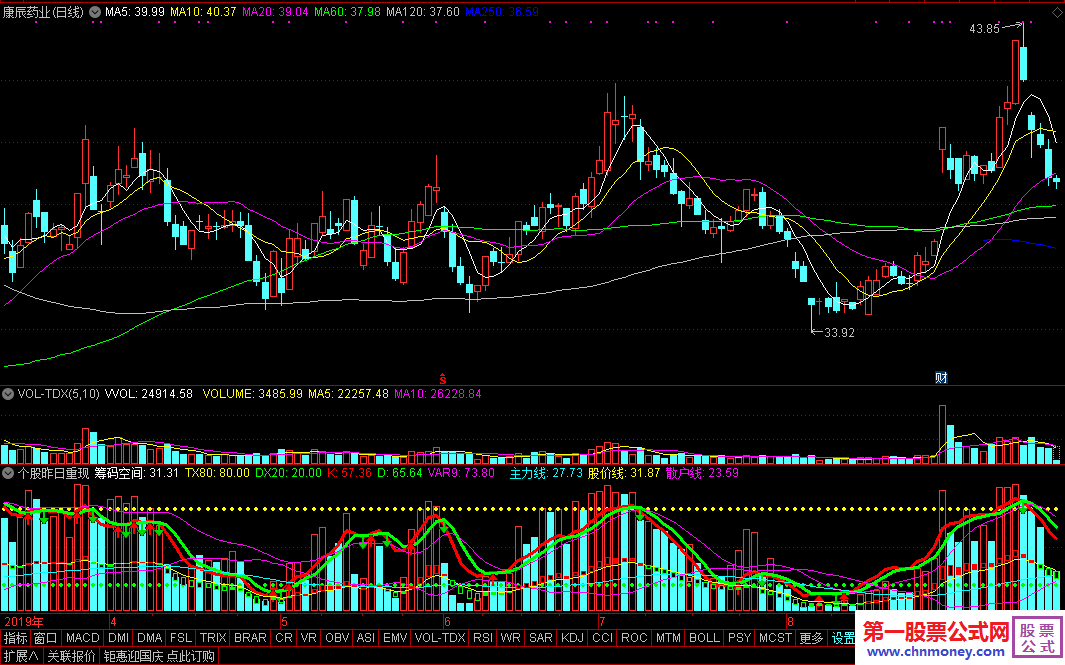Click the 股价线: 31.87 value
This screenshot has width=1065, height=665.
(x=624, y=473)
